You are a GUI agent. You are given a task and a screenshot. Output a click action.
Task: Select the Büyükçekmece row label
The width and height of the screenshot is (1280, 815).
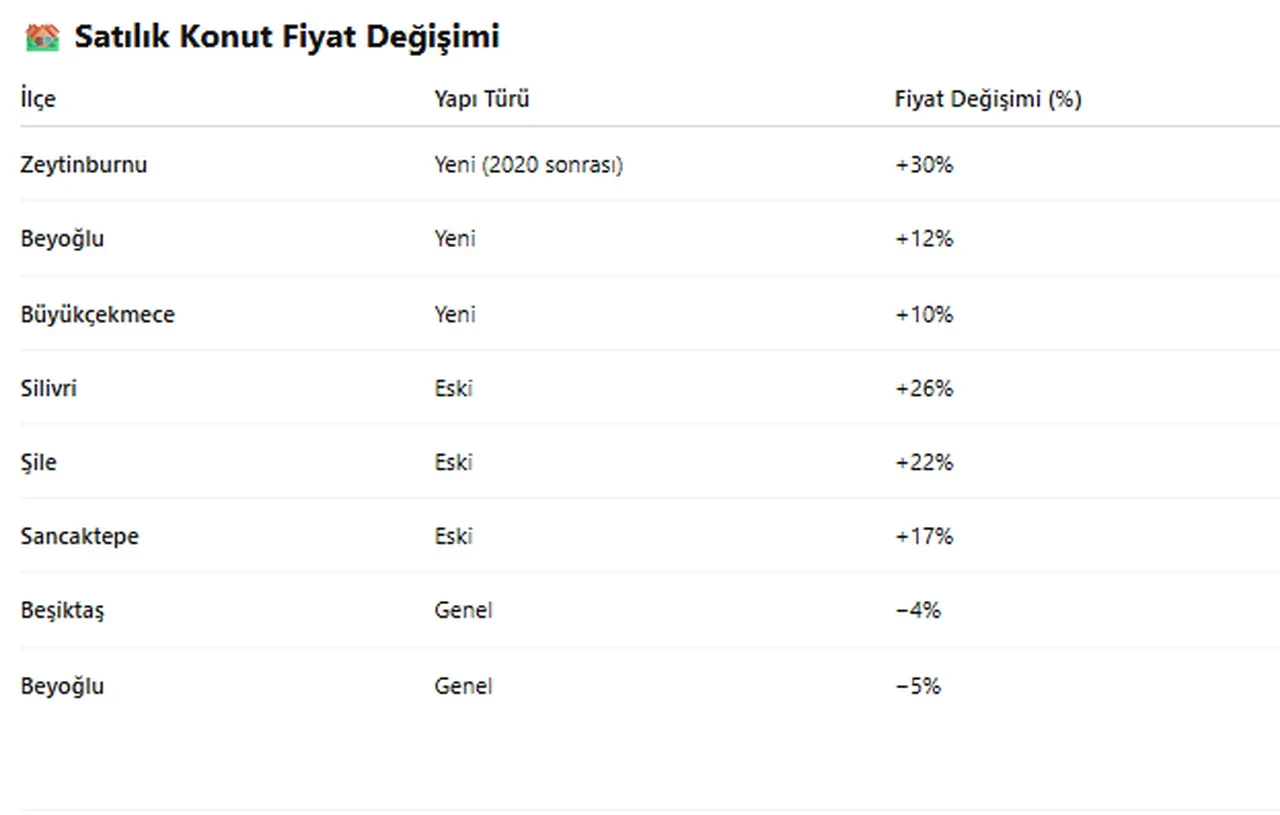[x=97, y=314]
